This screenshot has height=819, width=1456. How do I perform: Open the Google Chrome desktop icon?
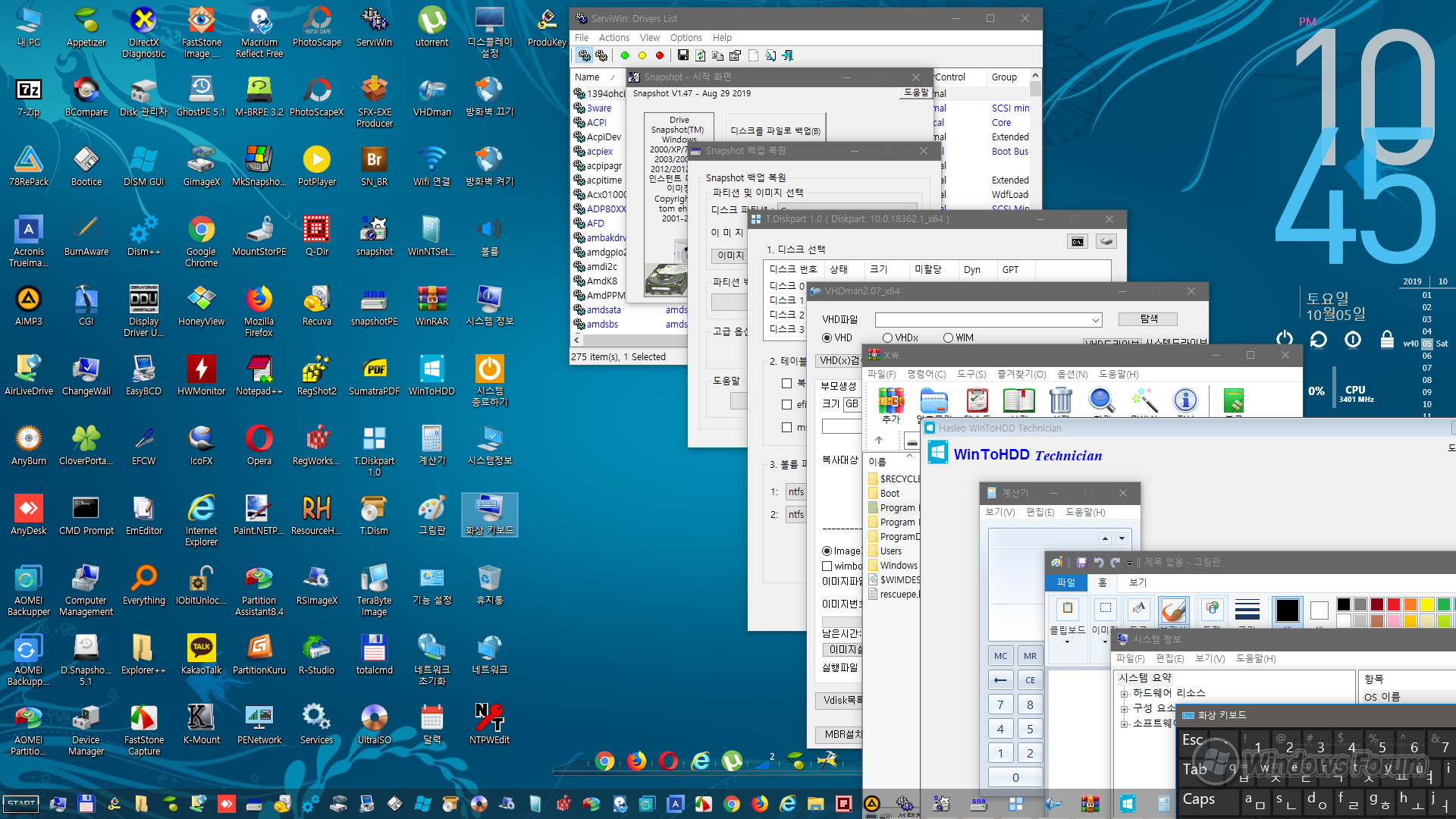click(x=201, y=241)
